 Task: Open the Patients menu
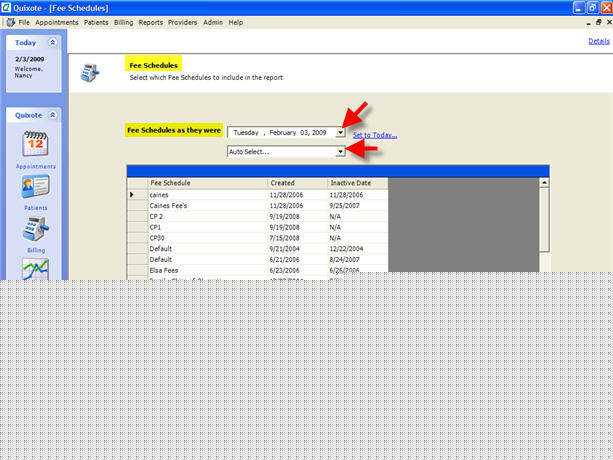point(96,22)
